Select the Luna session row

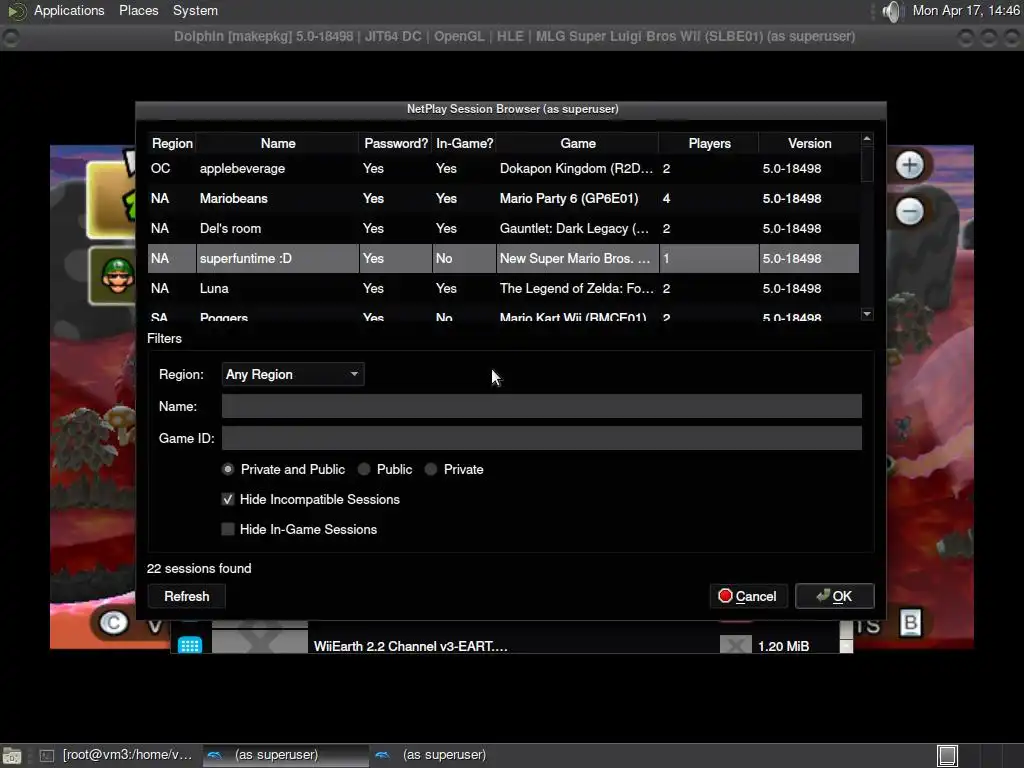click(503, 289)
